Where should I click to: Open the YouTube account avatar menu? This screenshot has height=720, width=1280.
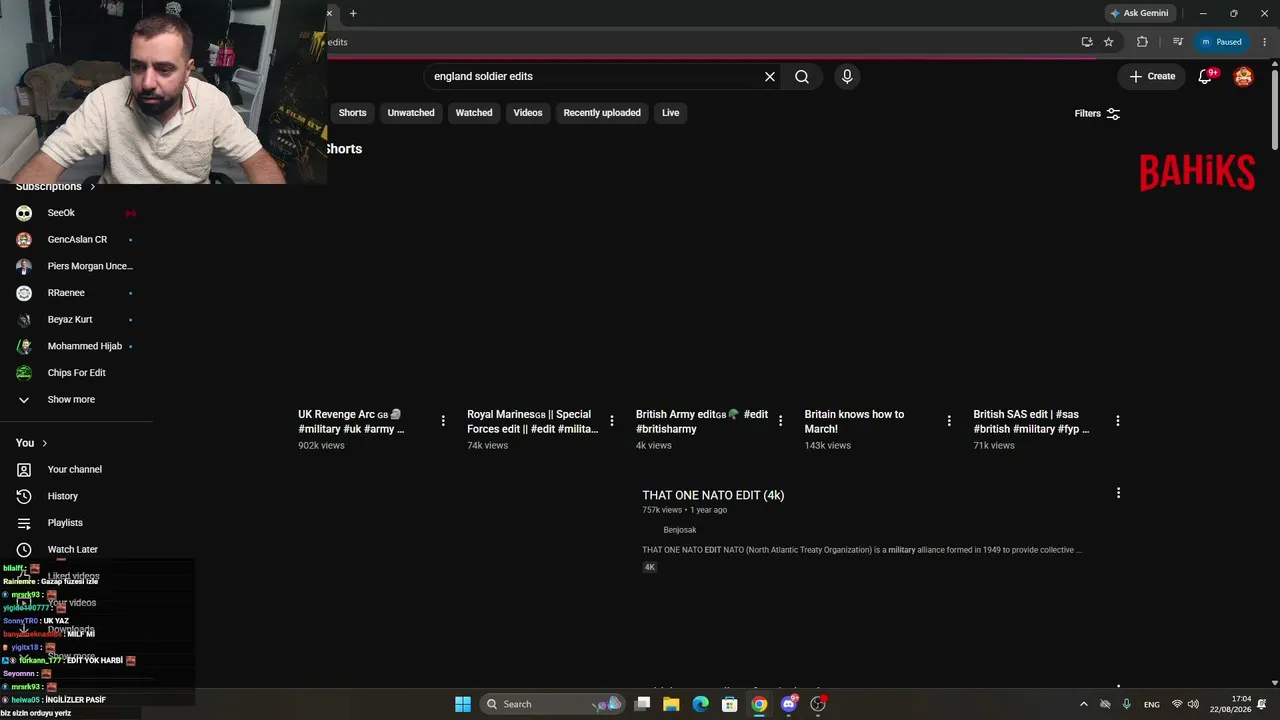(1243, 76)
